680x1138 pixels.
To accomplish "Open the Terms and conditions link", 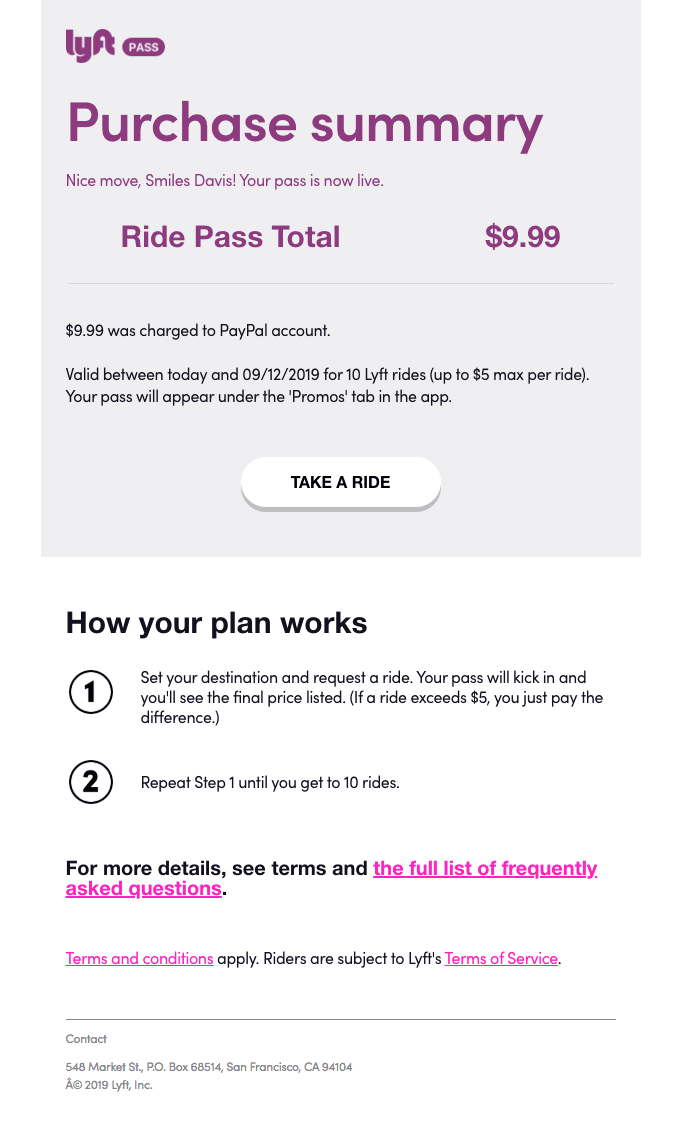I will coord(139,958).
